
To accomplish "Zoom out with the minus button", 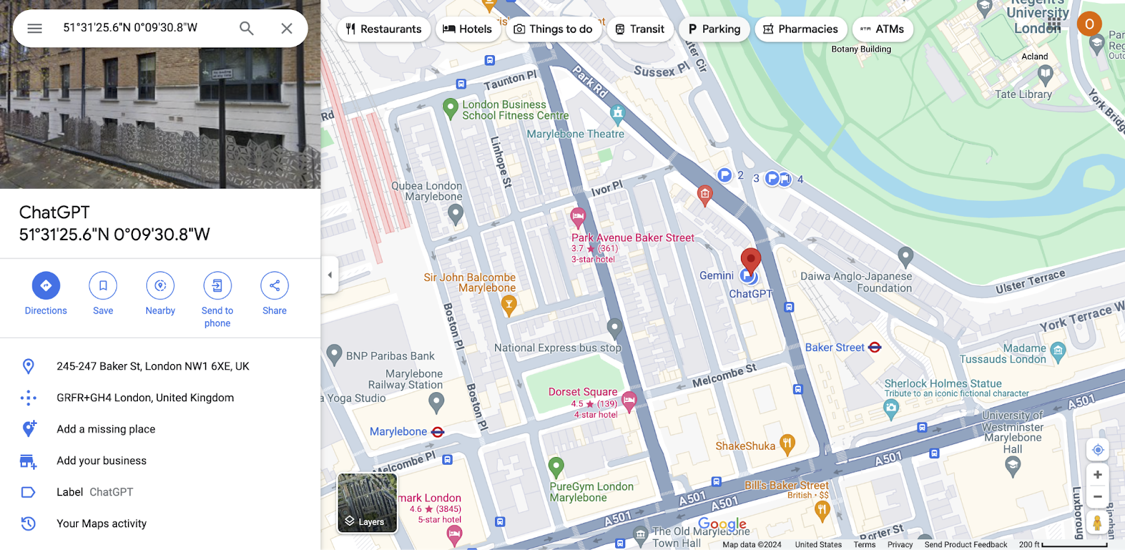I will coord(1097,497).
